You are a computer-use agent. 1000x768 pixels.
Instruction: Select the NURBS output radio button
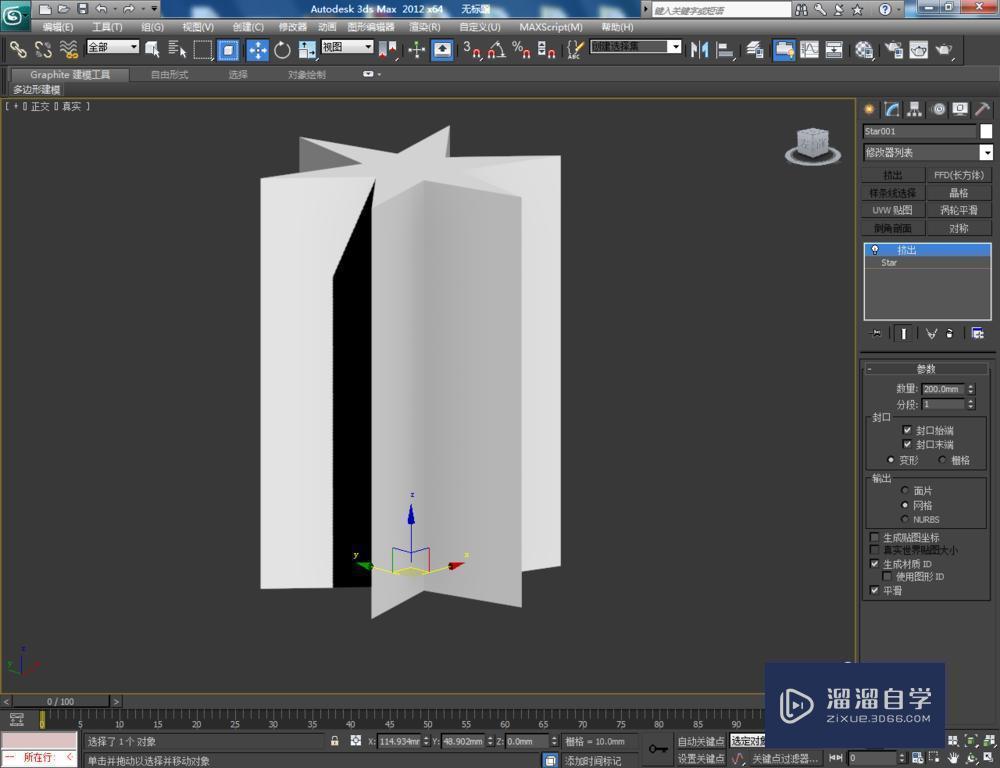tap(905, 519)
